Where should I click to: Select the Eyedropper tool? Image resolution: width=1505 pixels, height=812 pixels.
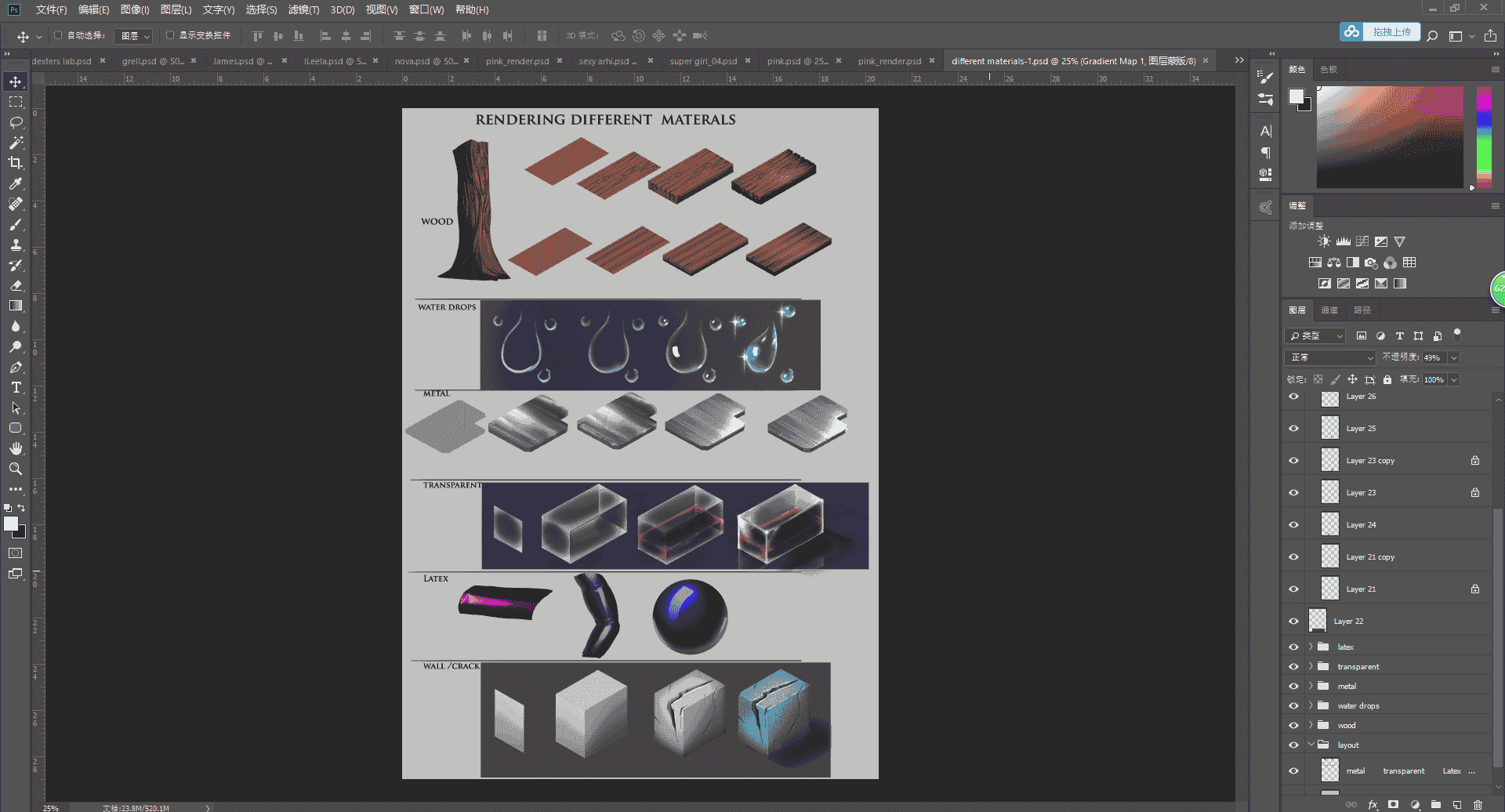[x=16, y=183]
